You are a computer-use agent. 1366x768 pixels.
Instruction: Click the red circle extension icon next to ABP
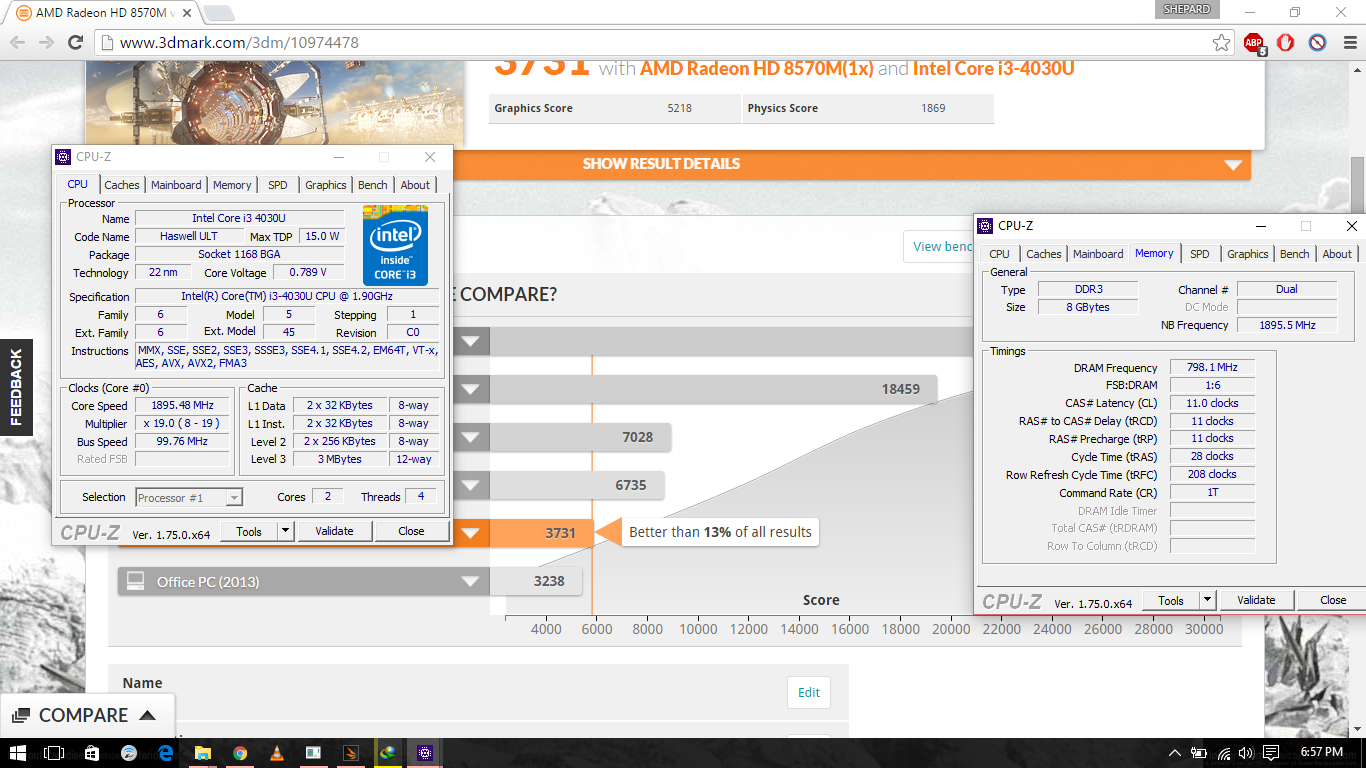coord(1286,42)
